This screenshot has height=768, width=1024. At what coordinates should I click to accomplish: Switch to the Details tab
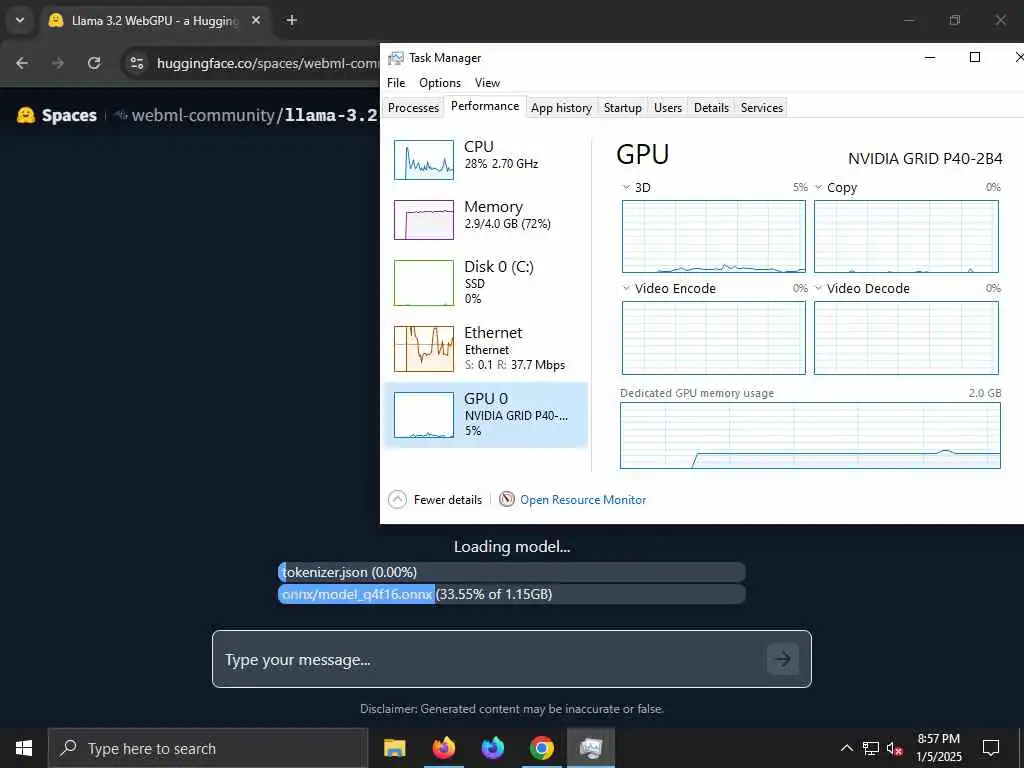click(x=711, y=108)
